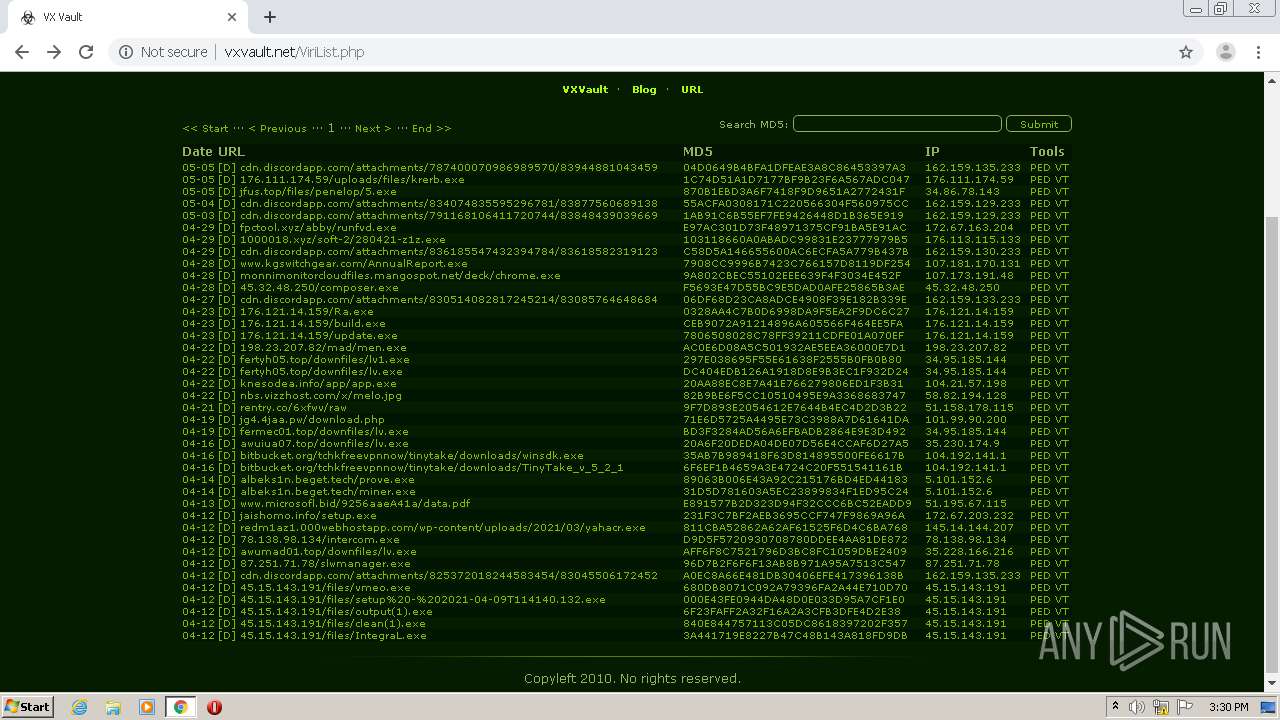
Task: Click PED tool for krerb.exe row
Action: click(x=1040, y=179)
